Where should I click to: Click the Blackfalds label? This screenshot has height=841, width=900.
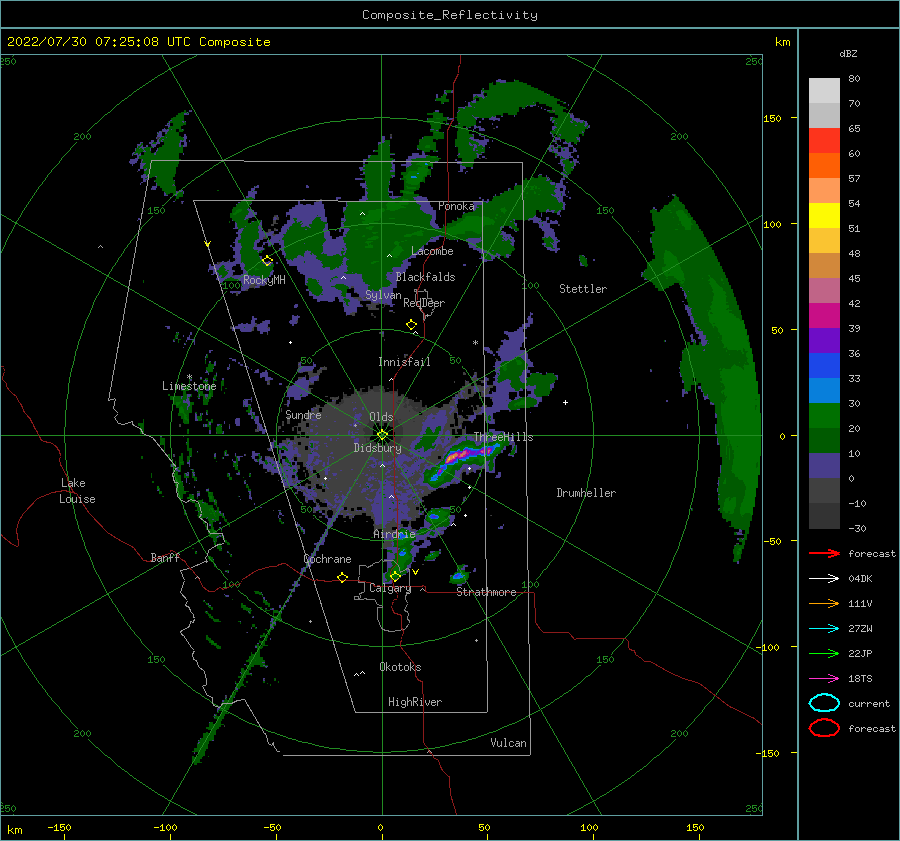pyautogui.click(x=425, y=277)
